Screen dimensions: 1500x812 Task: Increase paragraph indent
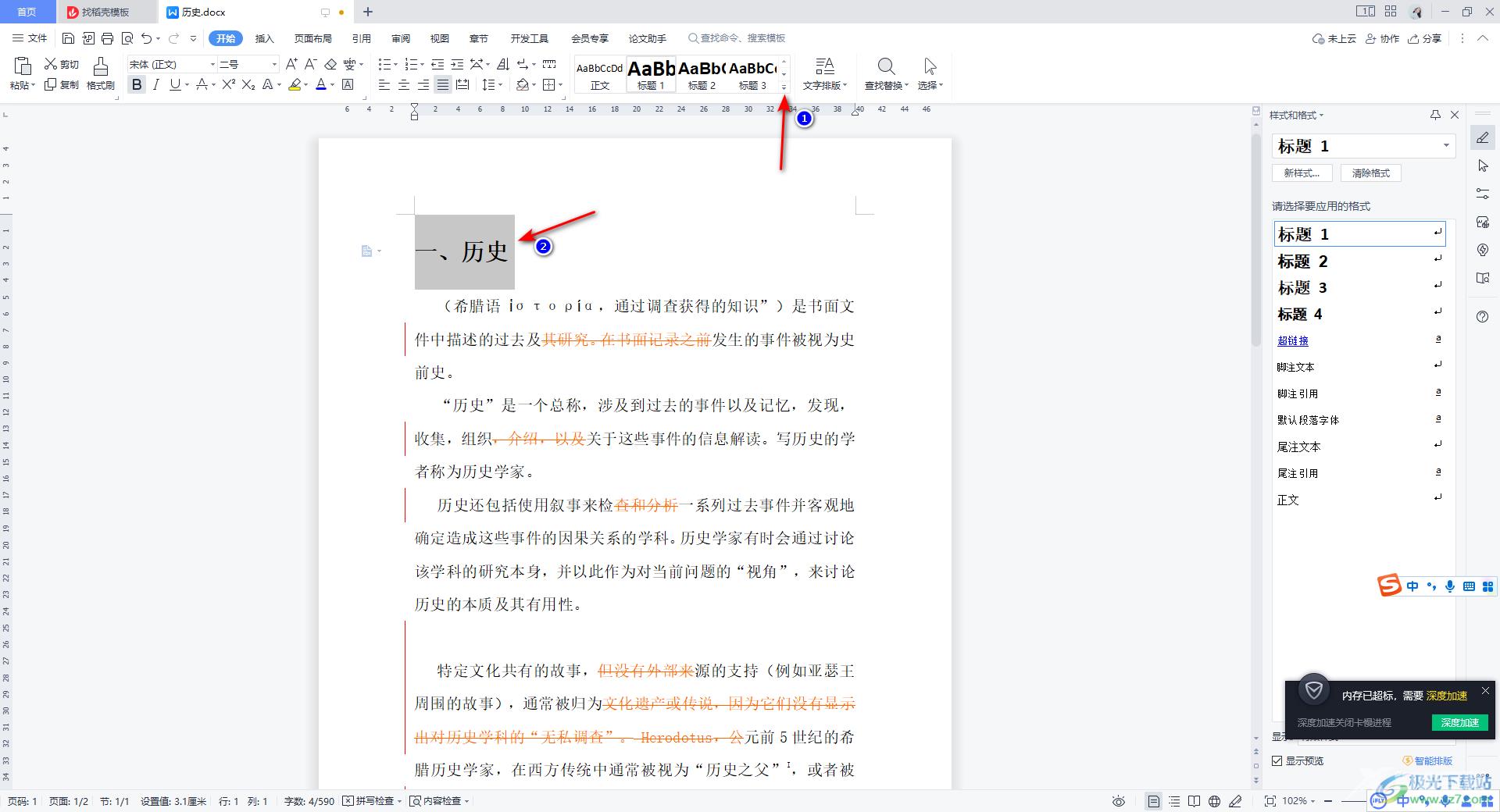coord(457,64)
